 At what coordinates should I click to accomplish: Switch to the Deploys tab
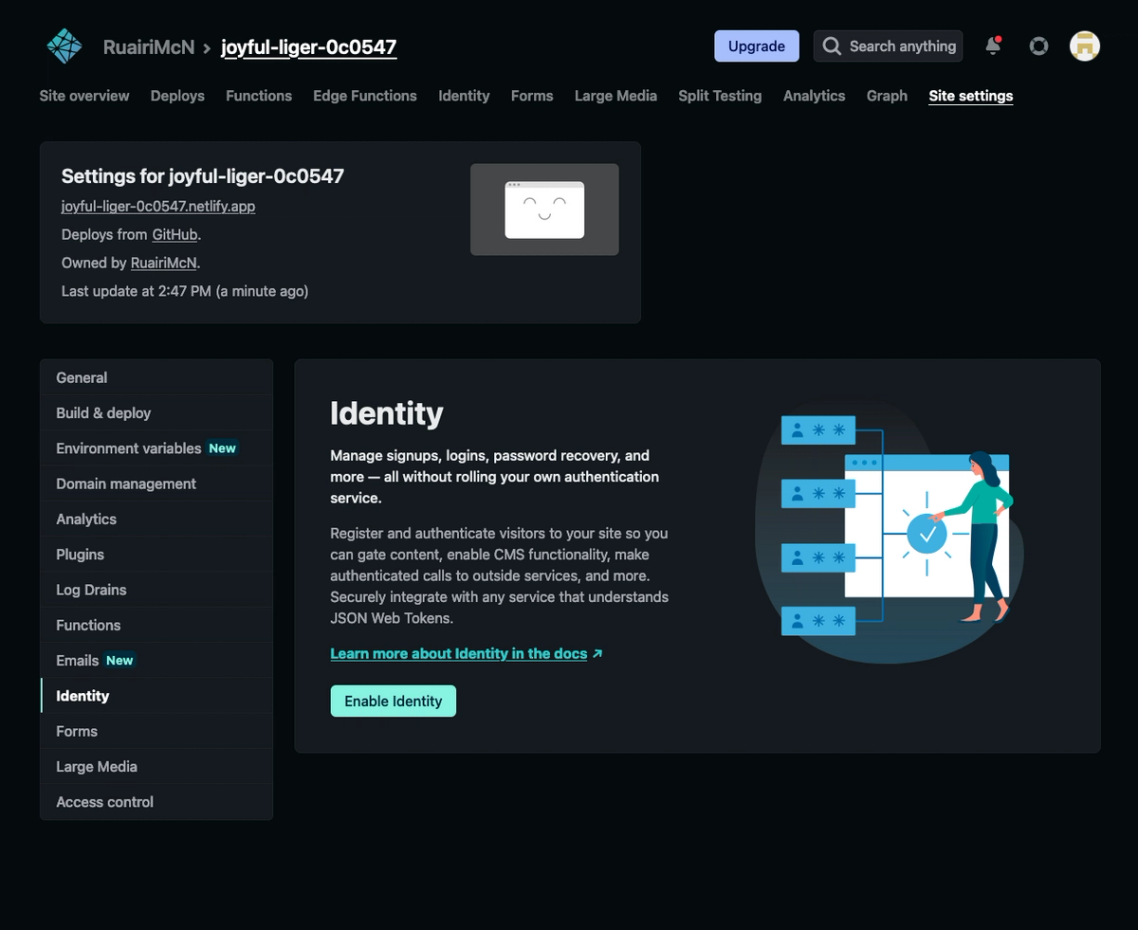[177, 96]
